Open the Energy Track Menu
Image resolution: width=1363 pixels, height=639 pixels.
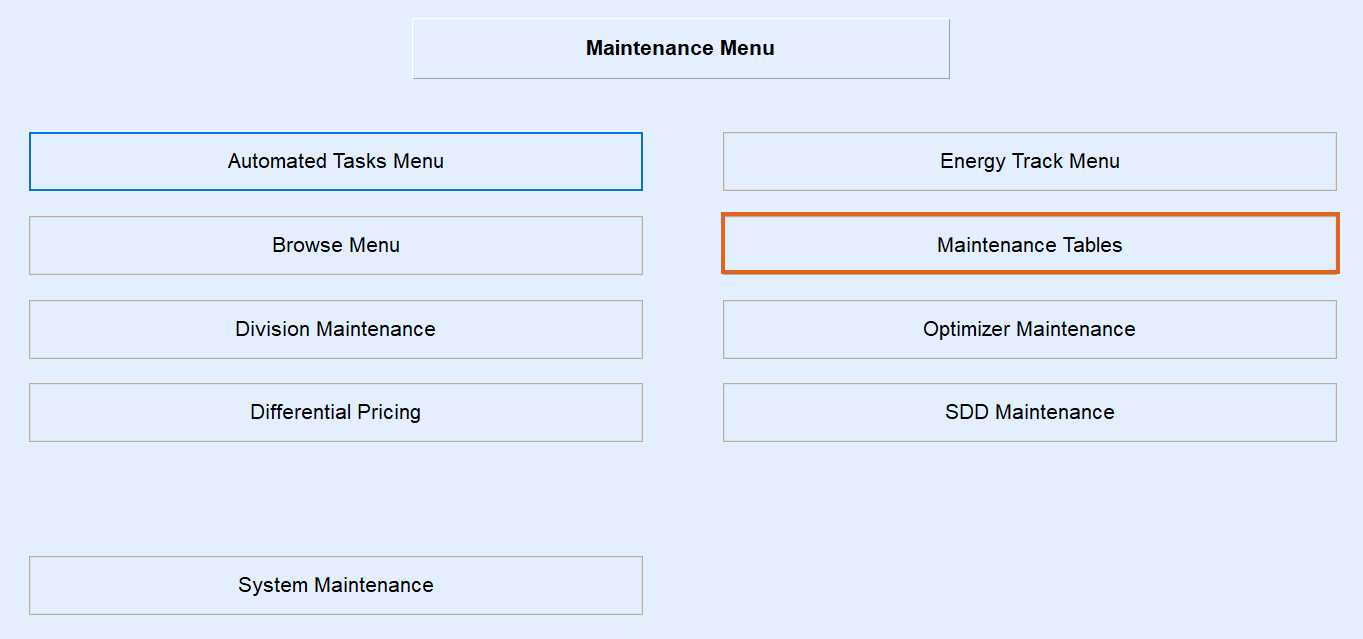(1029, 161)
